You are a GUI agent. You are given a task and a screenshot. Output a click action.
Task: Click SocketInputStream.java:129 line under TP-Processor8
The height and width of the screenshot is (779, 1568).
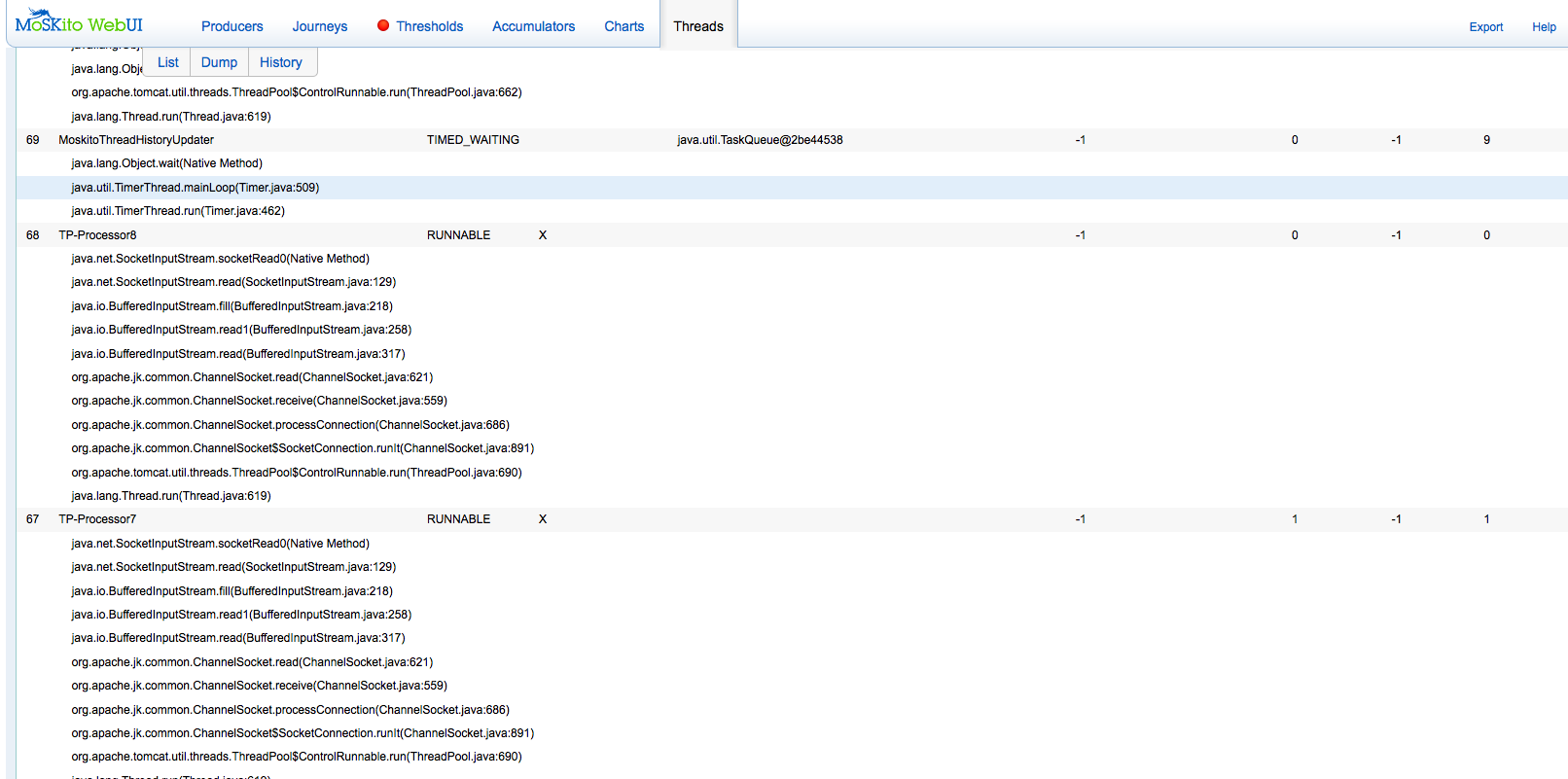click(233, 282)
